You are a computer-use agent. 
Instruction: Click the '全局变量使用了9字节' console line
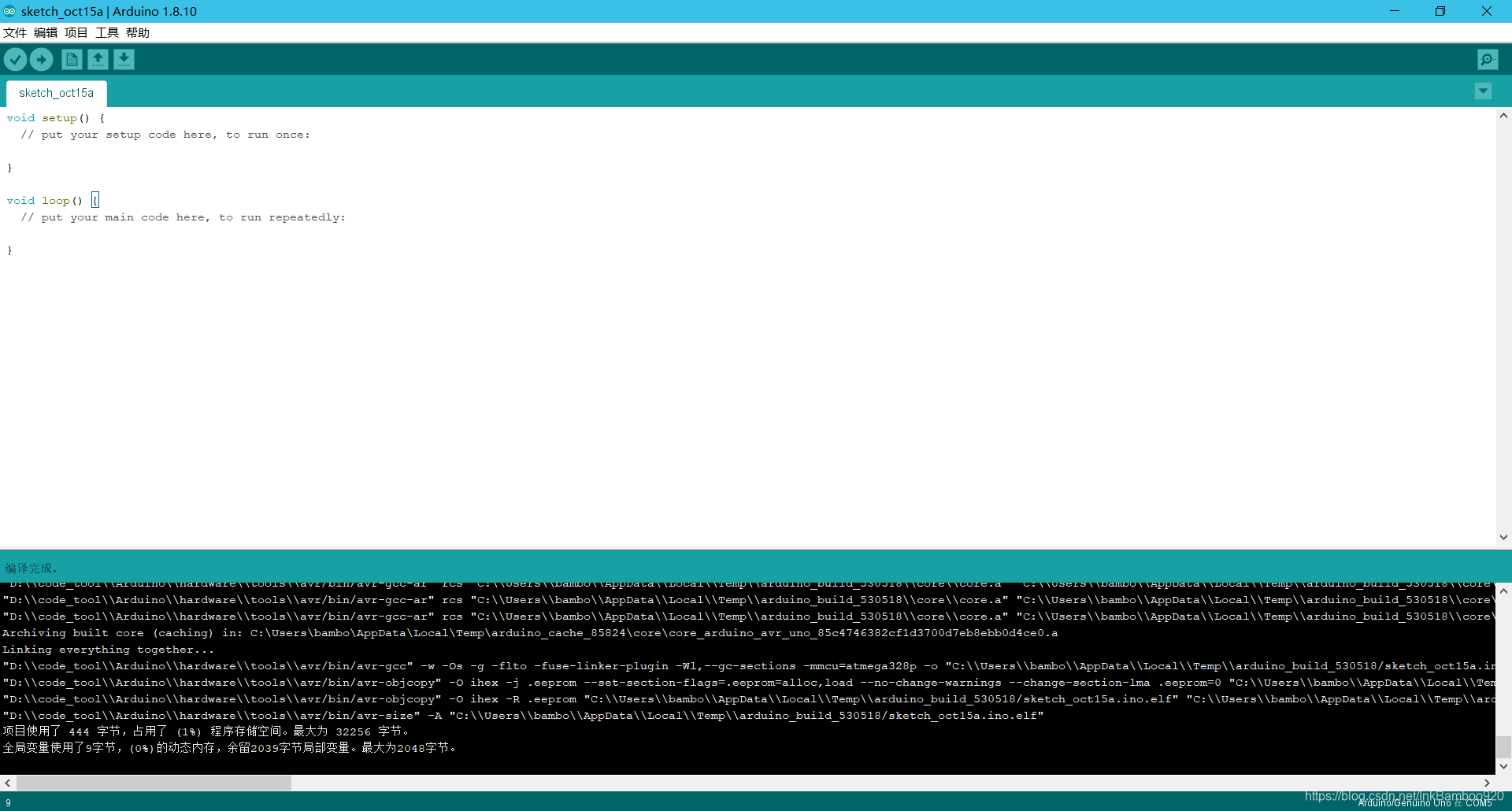point(229,748)
